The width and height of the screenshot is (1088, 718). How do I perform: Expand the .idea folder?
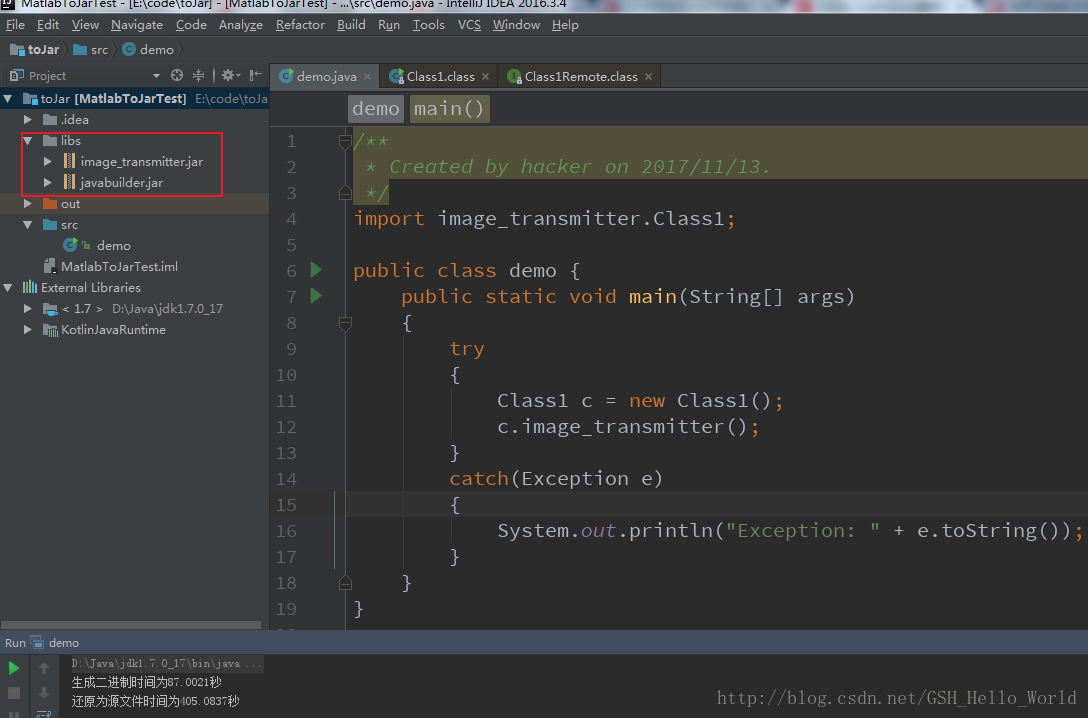(28, 119)
